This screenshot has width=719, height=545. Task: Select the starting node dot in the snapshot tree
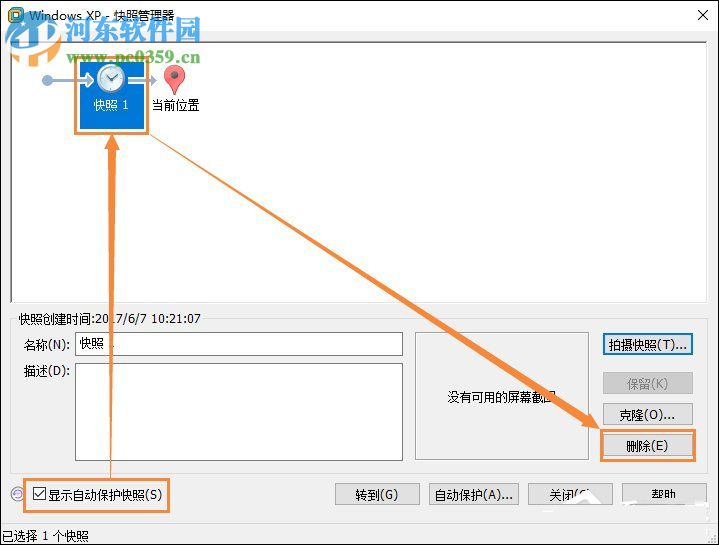(x=47, y=81)
